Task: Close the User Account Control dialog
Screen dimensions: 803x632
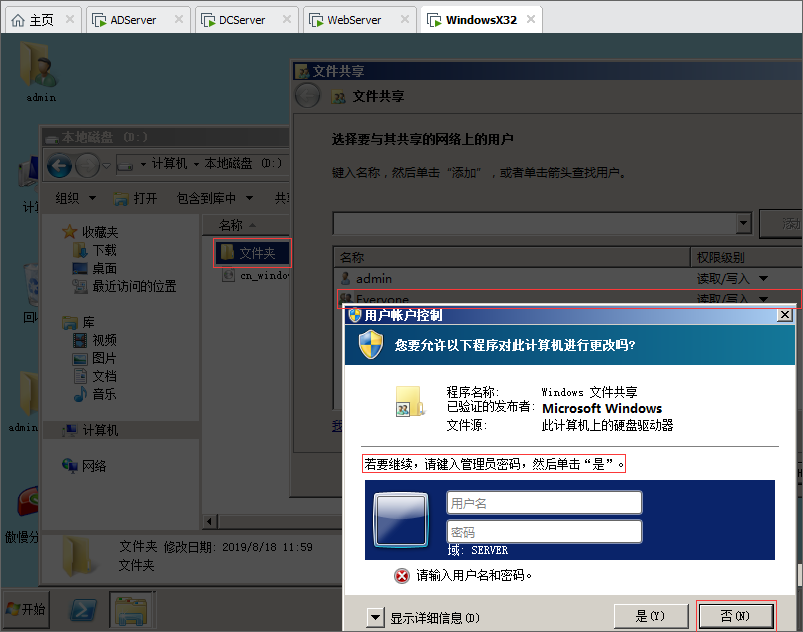Action: coord(784,315)
